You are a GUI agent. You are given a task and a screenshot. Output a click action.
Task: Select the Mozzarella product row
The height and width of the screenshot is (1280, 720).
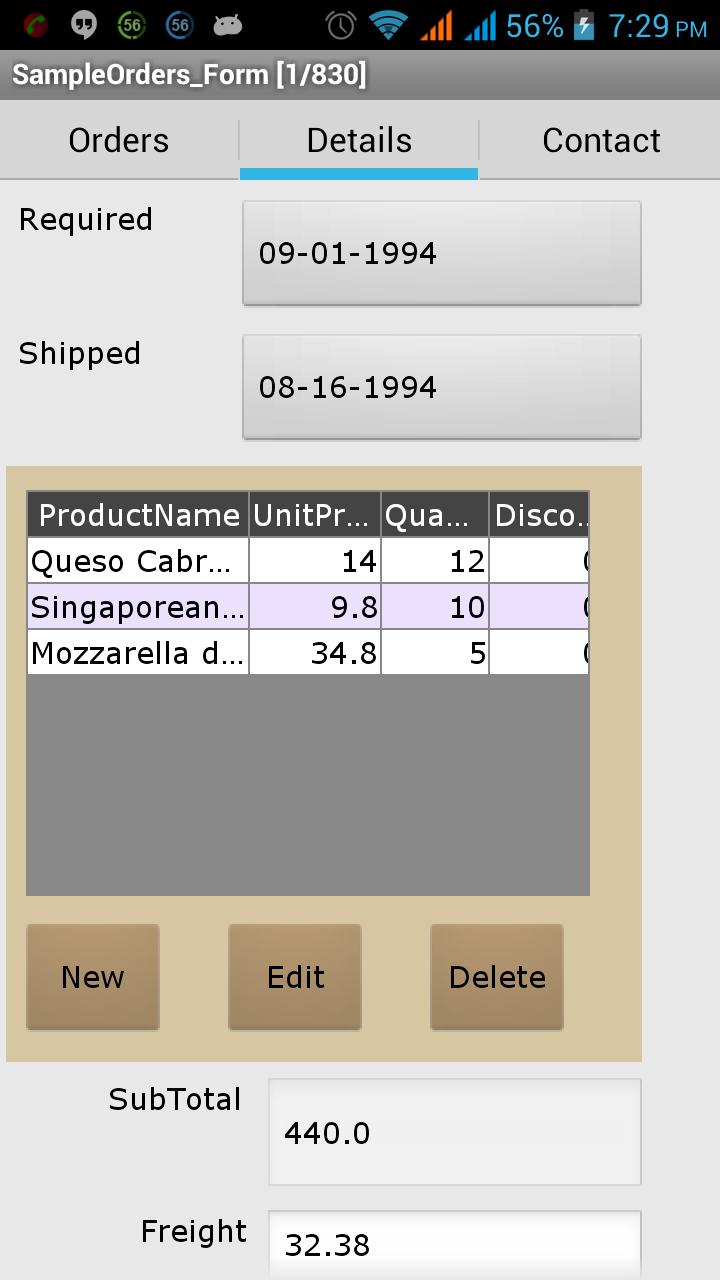point(138,653)
